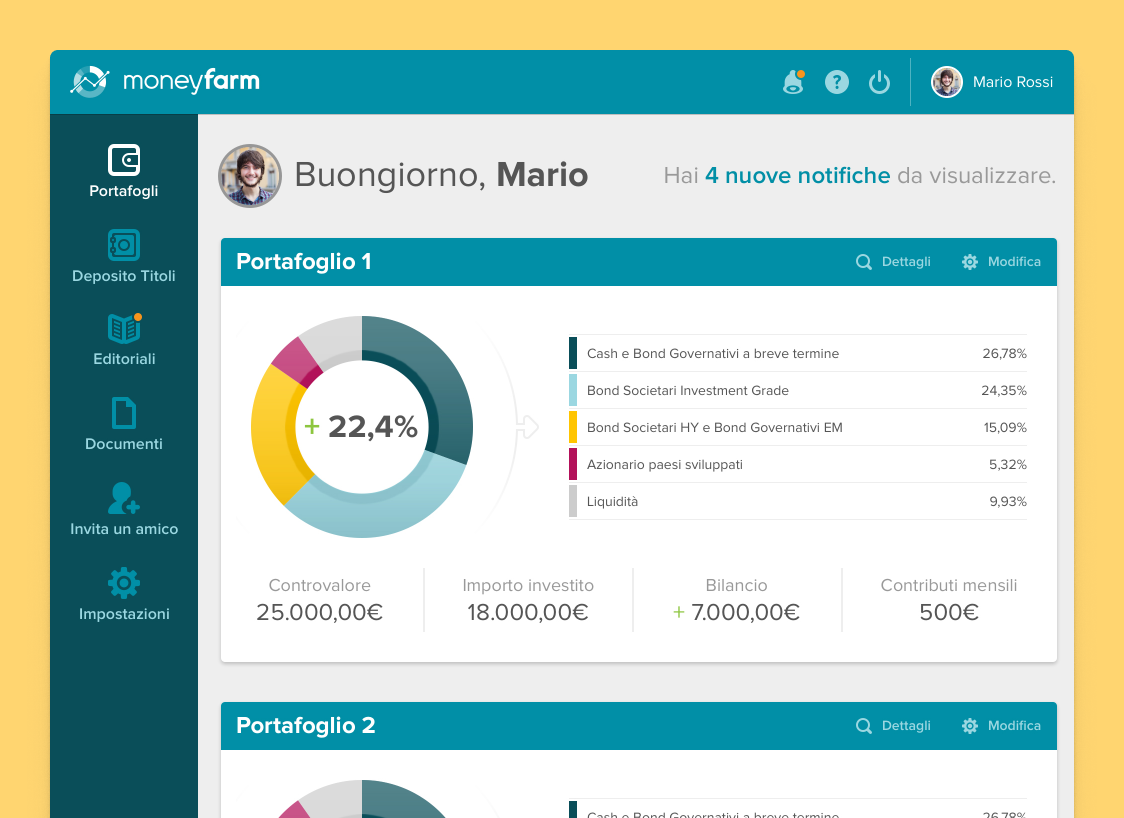Click the help question mark icon
The image size is (1124, 818).
point(837,82)
